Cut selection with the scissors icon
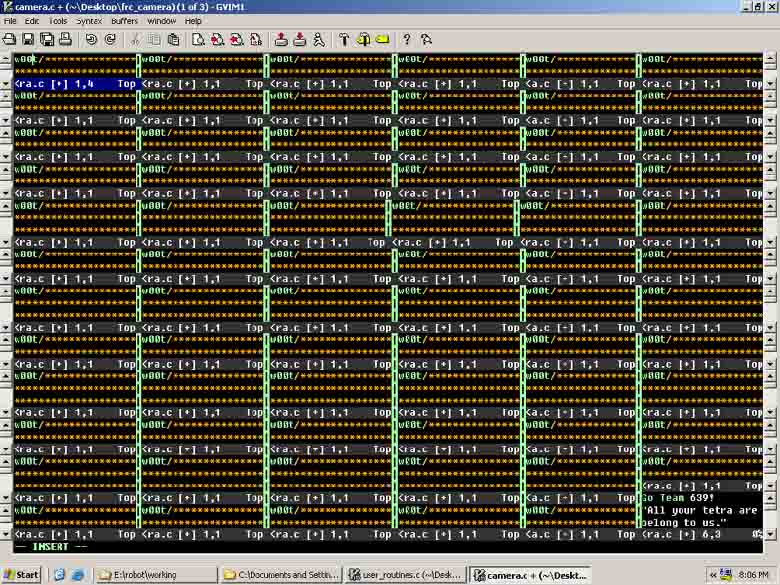Screen dimensions: 780x585 (x=135, y=39)
